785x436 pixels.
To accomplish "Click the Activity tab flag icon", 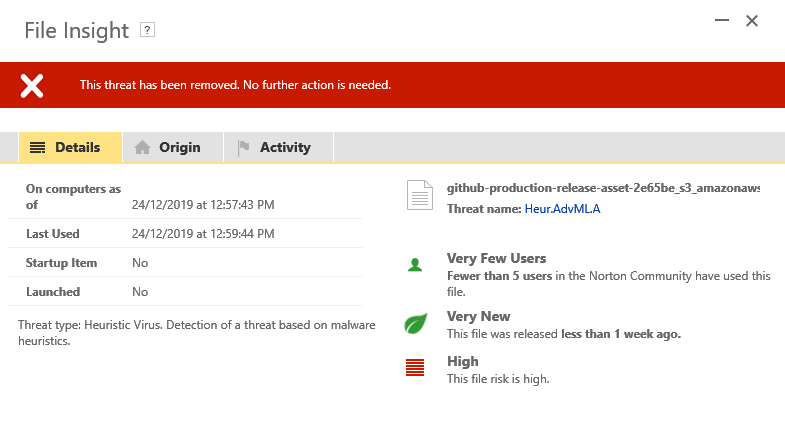I will [x=243, y=148].
